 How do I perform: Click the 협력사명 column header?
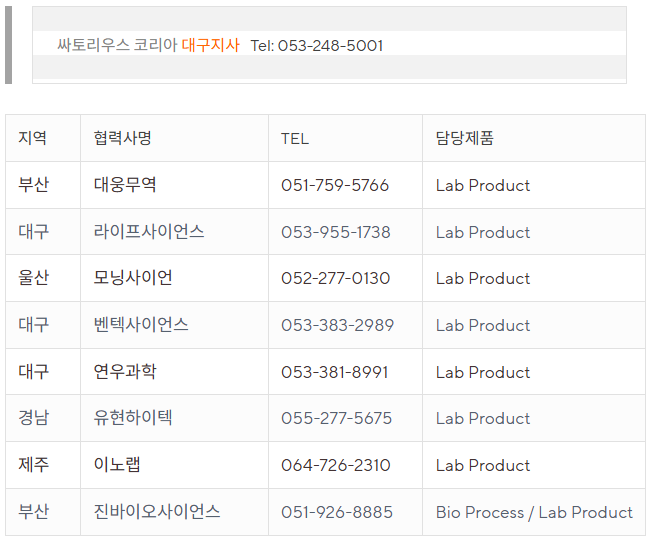tap(123, 138)
